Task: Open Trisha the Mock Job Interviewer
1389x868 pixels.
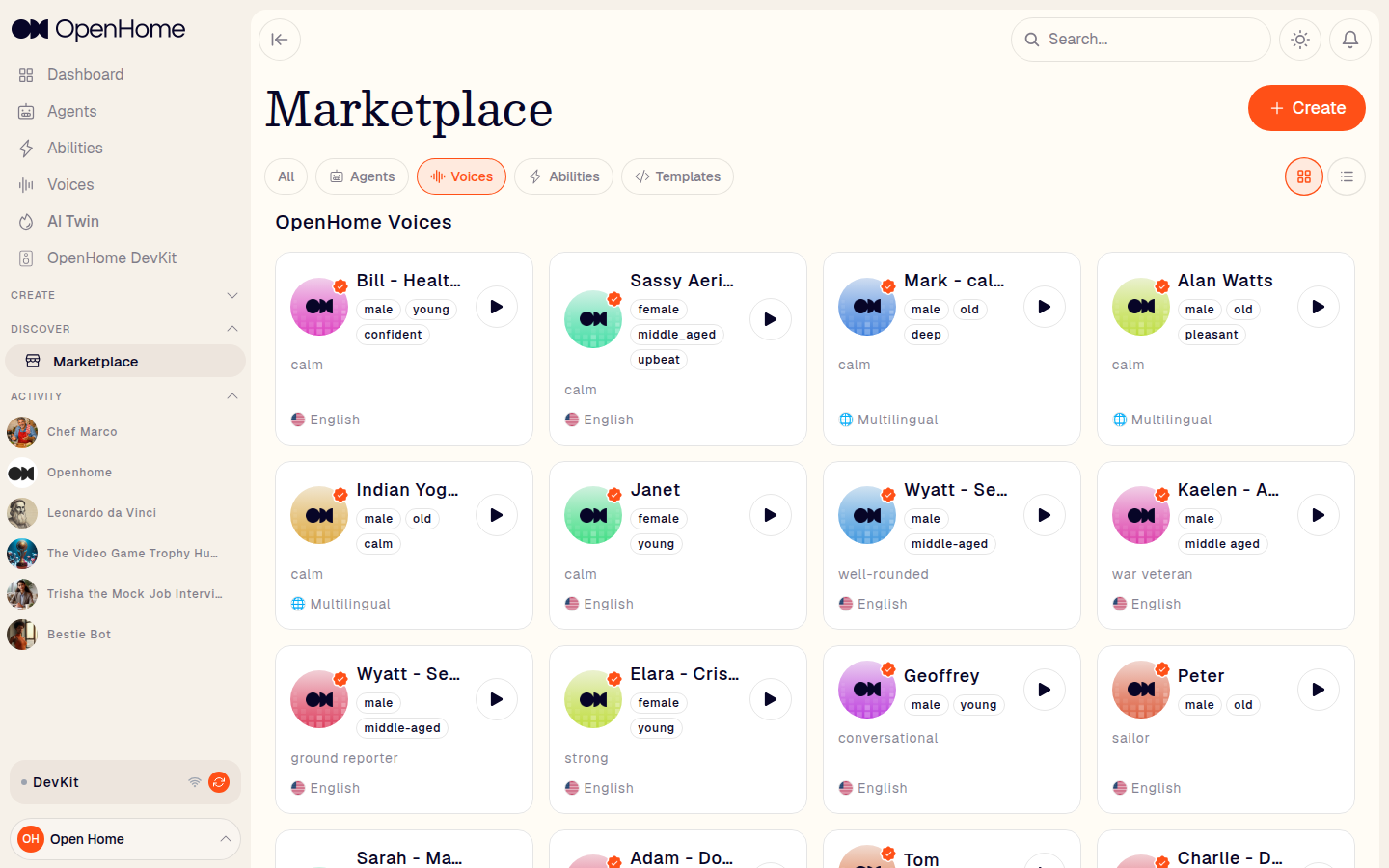Action: pyautogui.click(x=125, y=594)
